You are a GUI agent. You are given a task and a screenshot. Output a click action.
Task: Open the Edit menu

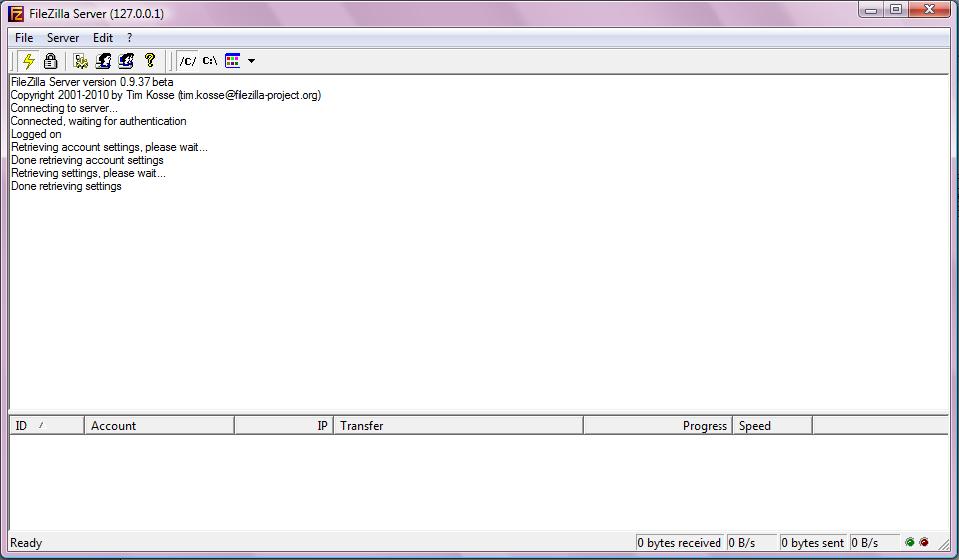(x=103, y=38)
